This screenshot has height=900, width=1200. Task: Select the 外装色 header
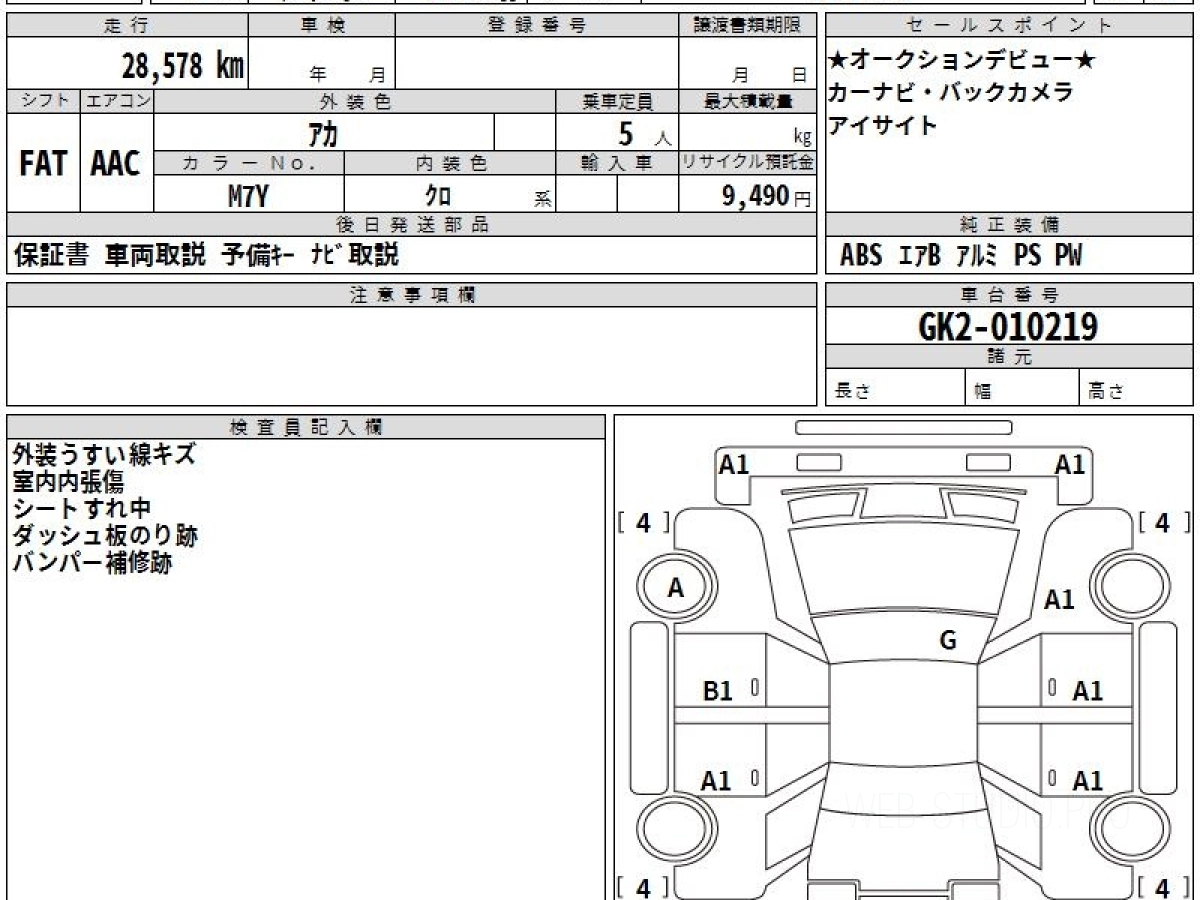[355, 101]
